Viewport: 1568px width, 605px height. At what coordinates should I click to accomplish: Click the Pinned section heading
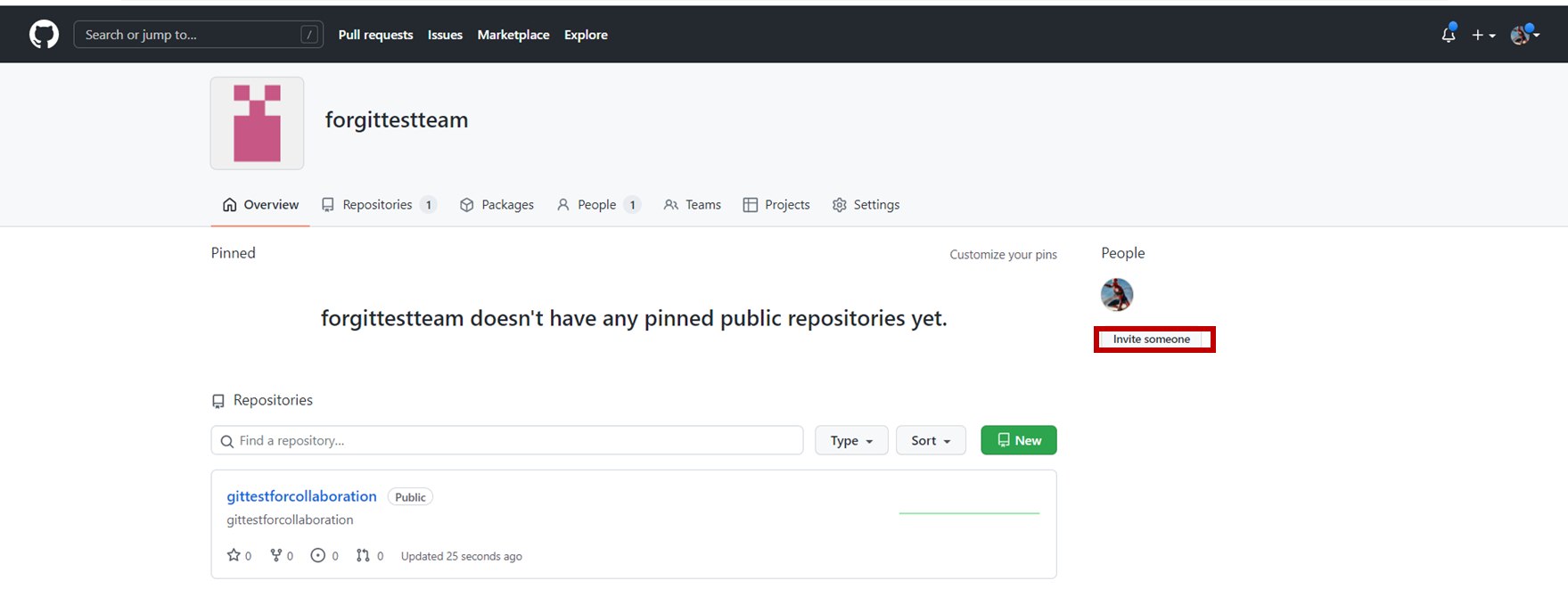234,253
